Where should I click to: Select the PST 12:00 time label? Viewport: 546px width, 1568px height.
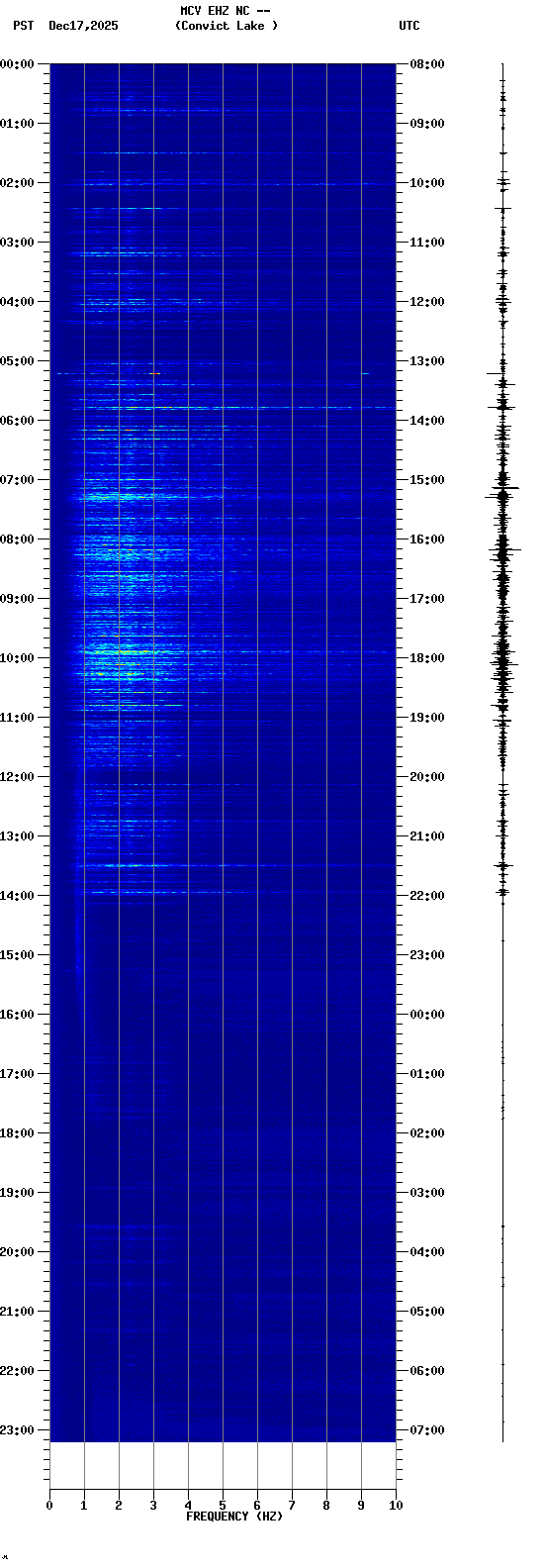(18, 777)
